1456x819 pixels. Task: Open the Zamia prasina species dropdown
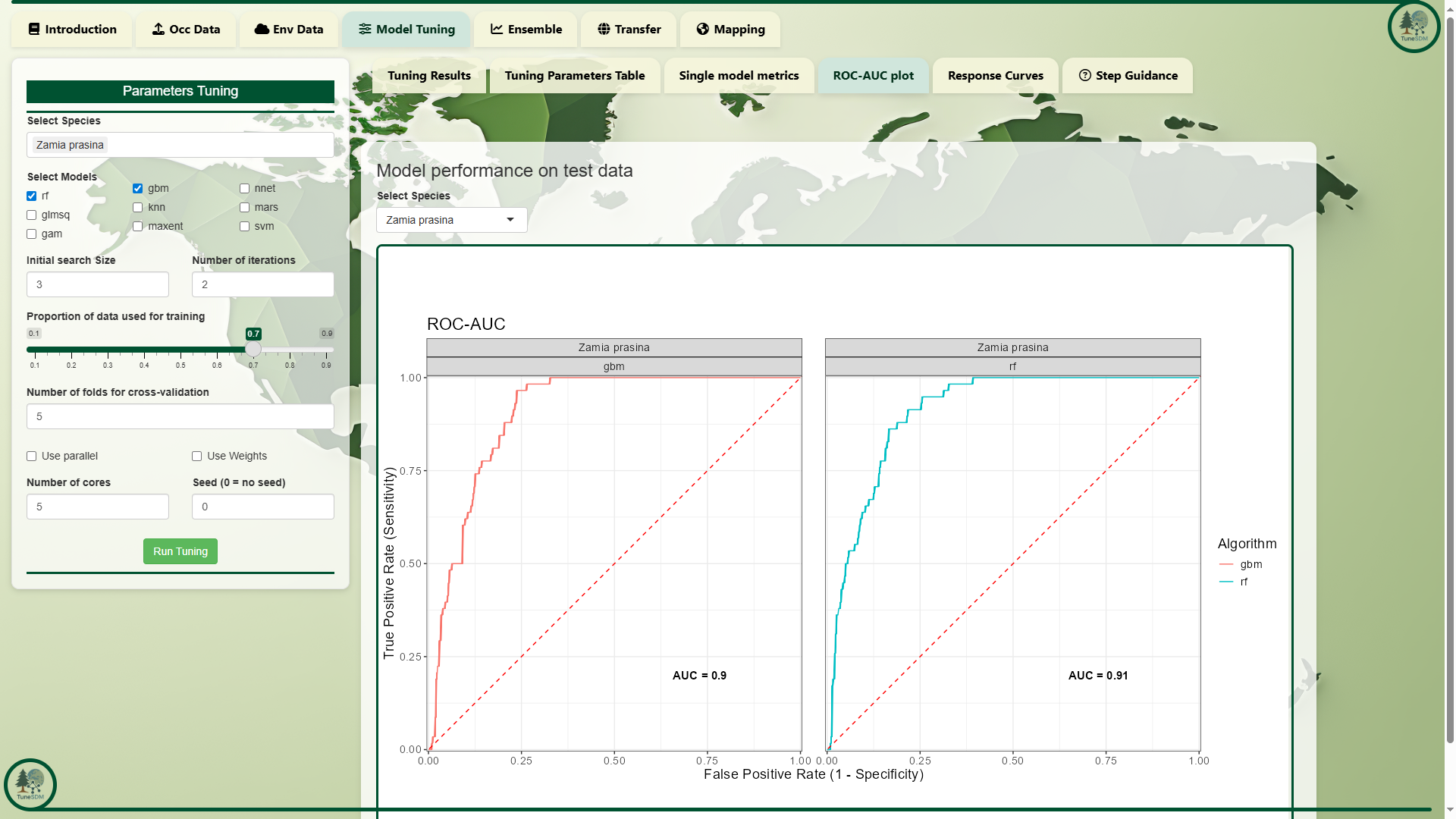(x=451, y=221)
